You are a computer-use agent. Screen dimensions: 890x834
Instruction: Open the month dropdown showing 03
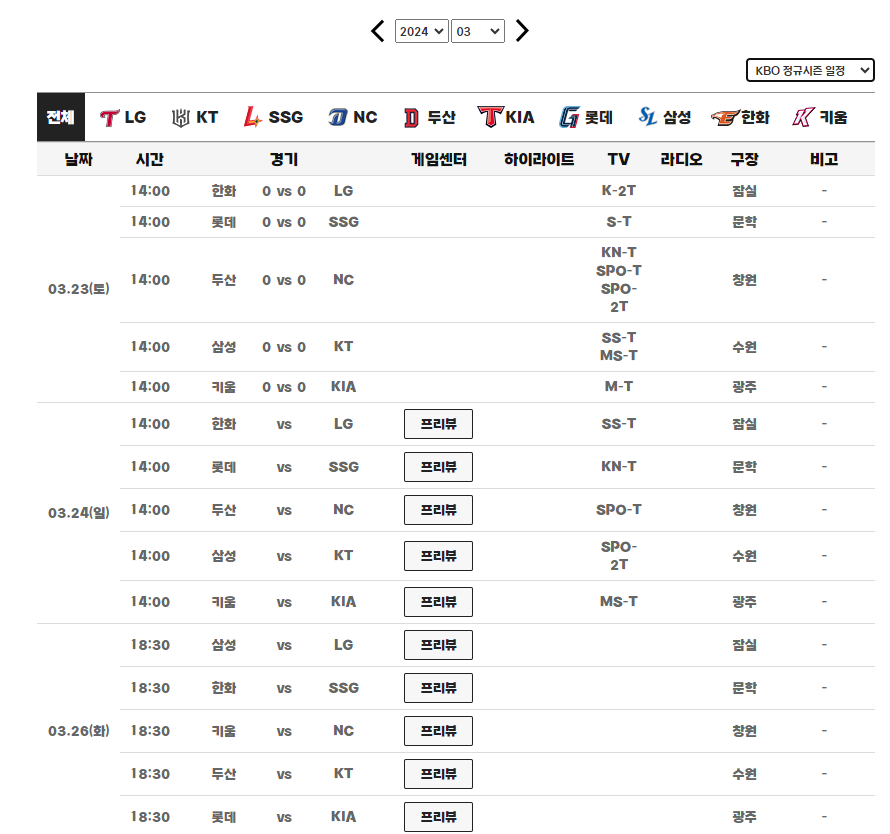[x=478, y=31]
